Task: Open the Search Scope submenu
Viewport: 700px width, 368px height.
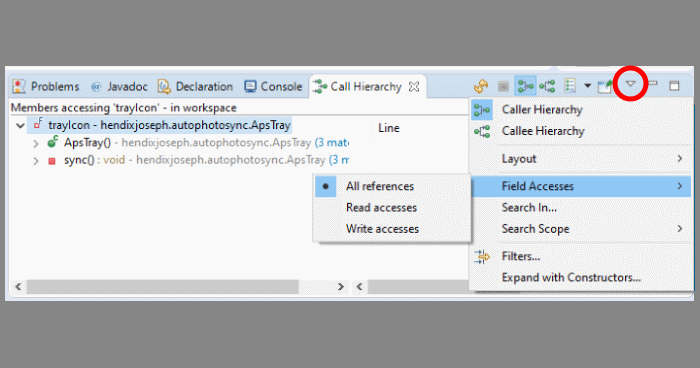Action: coord(580,229)
